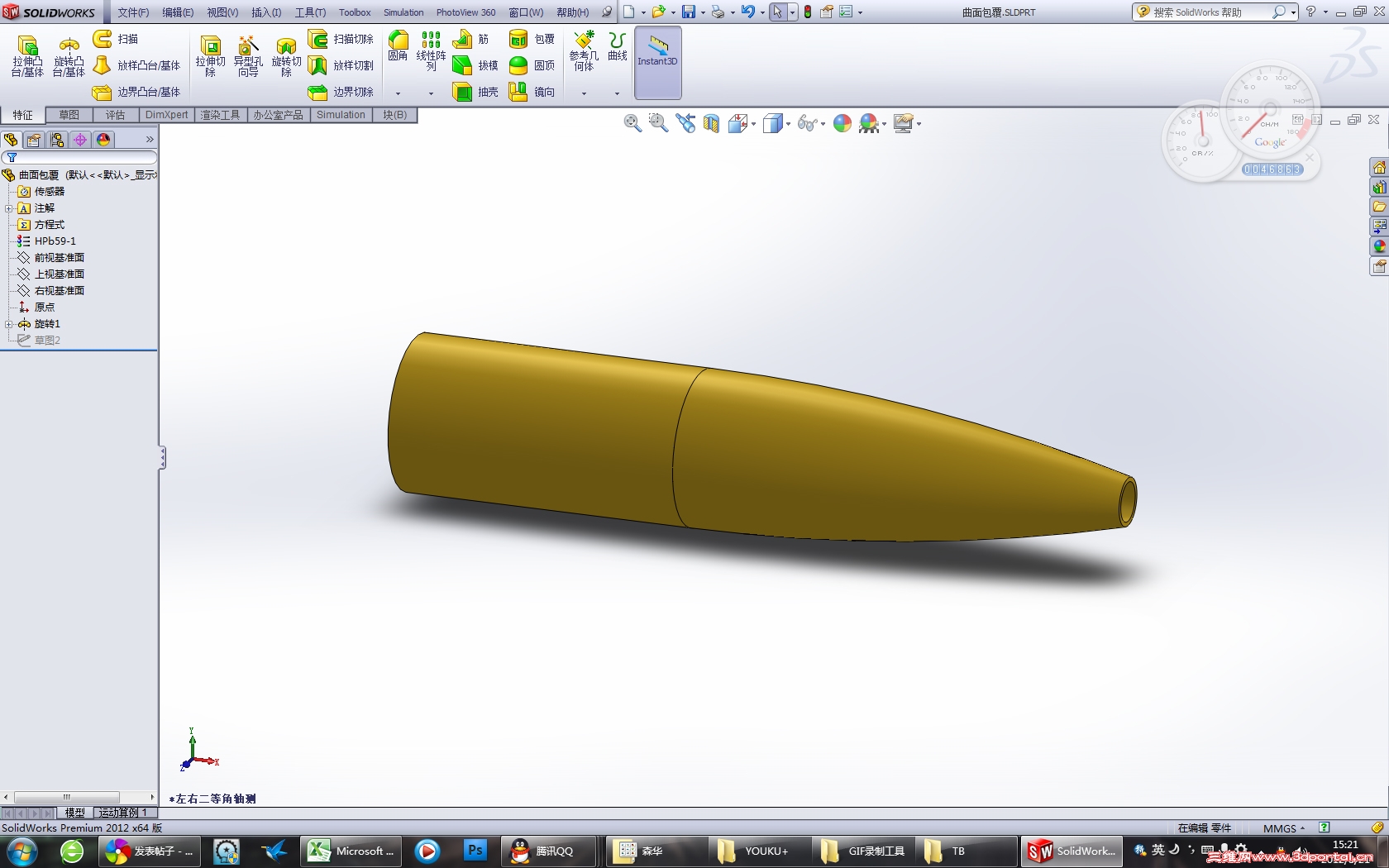Viewport: 1389px width, 868px height.
Task: Apply the 圆角 fillet tool
Action: tap(398, 46)
